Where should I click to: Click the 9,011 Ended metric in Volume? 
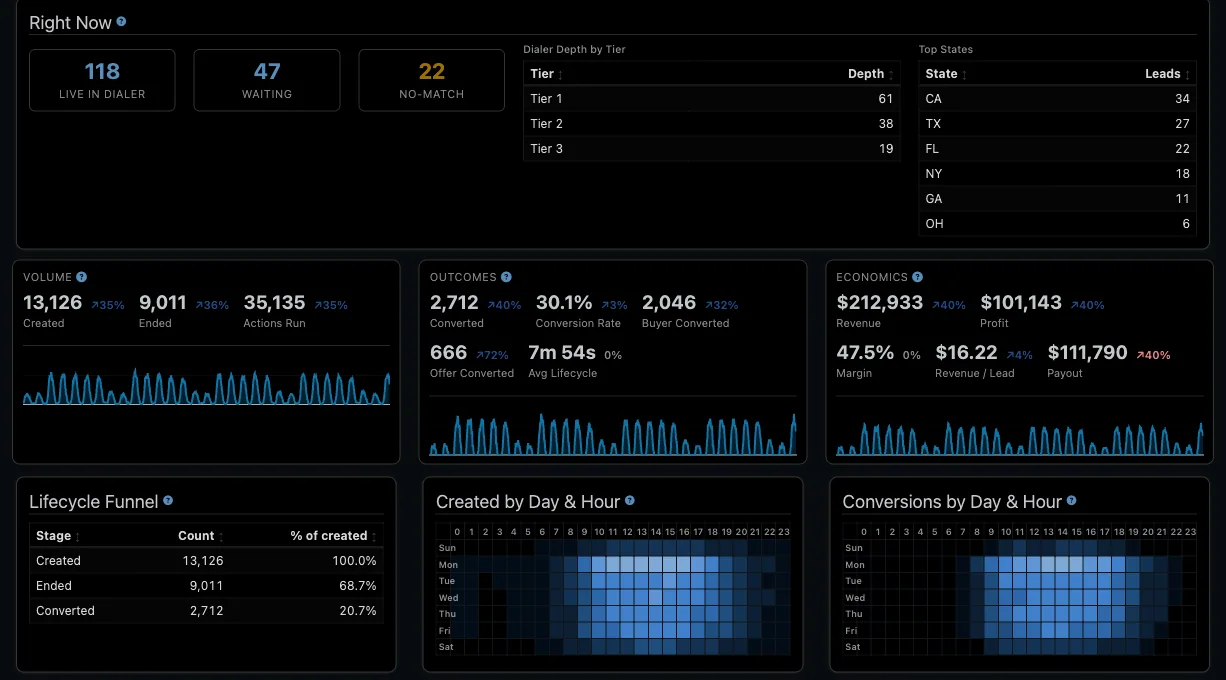[184, 311]
